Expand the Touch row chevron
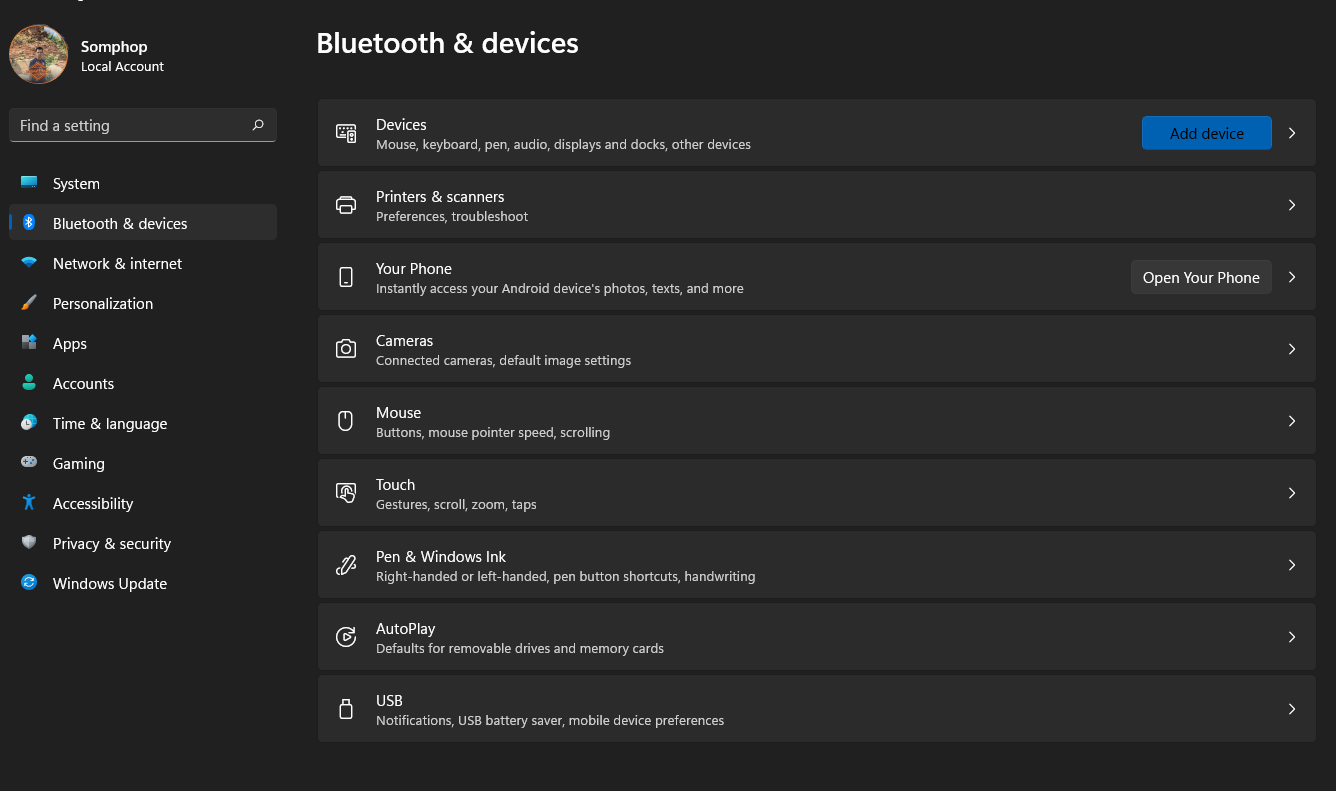Viewport: 1336px width, 791px height. point(1292,493)
